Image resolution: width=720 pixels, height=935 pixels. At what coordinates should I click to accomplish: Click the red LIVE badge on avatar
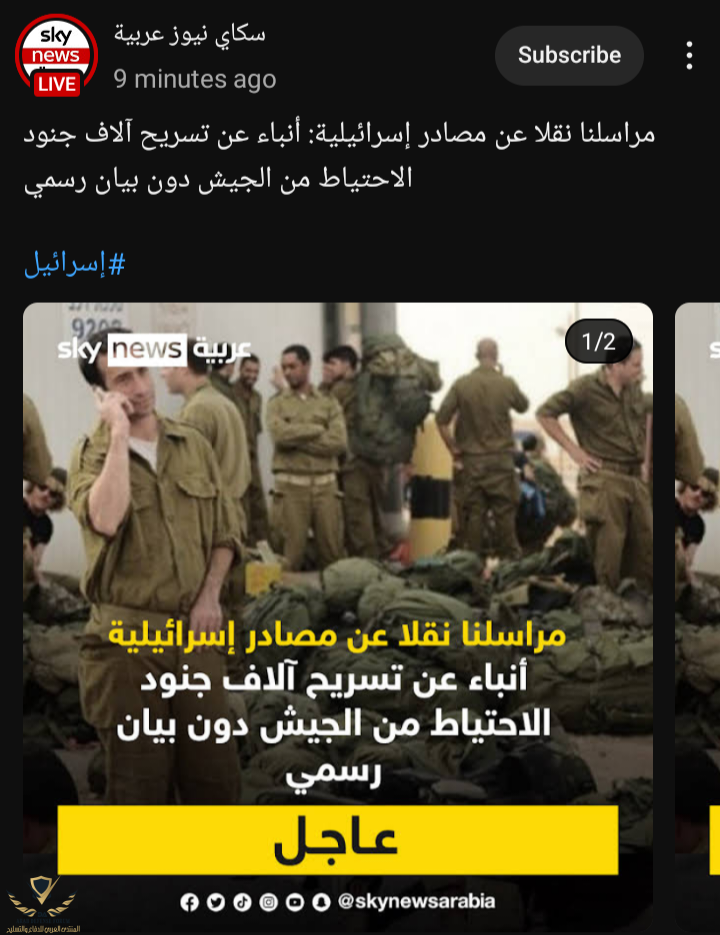(57, 84)
